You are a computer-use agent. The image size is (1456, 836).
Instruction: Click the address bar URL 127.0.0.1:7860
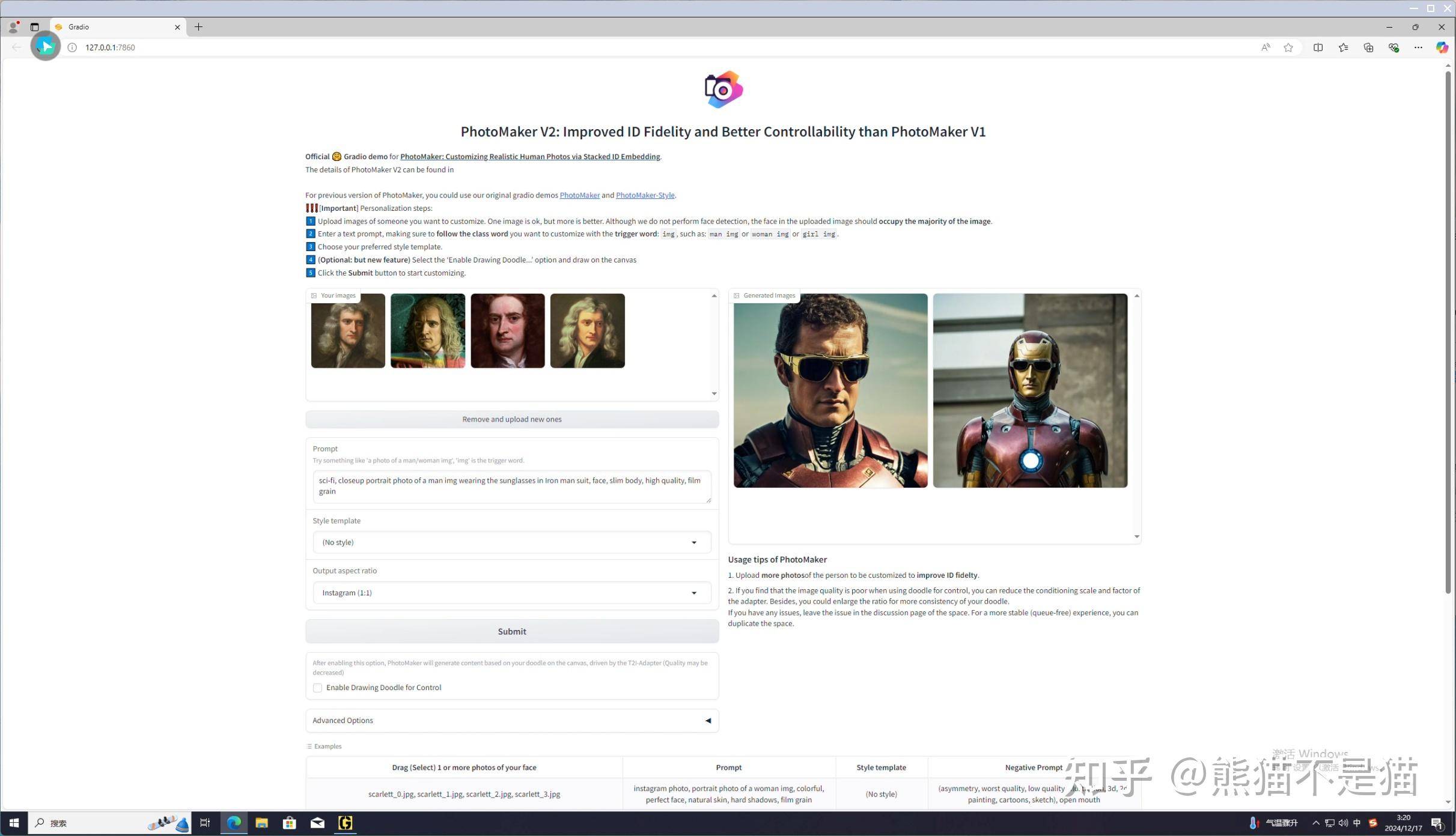110,47
